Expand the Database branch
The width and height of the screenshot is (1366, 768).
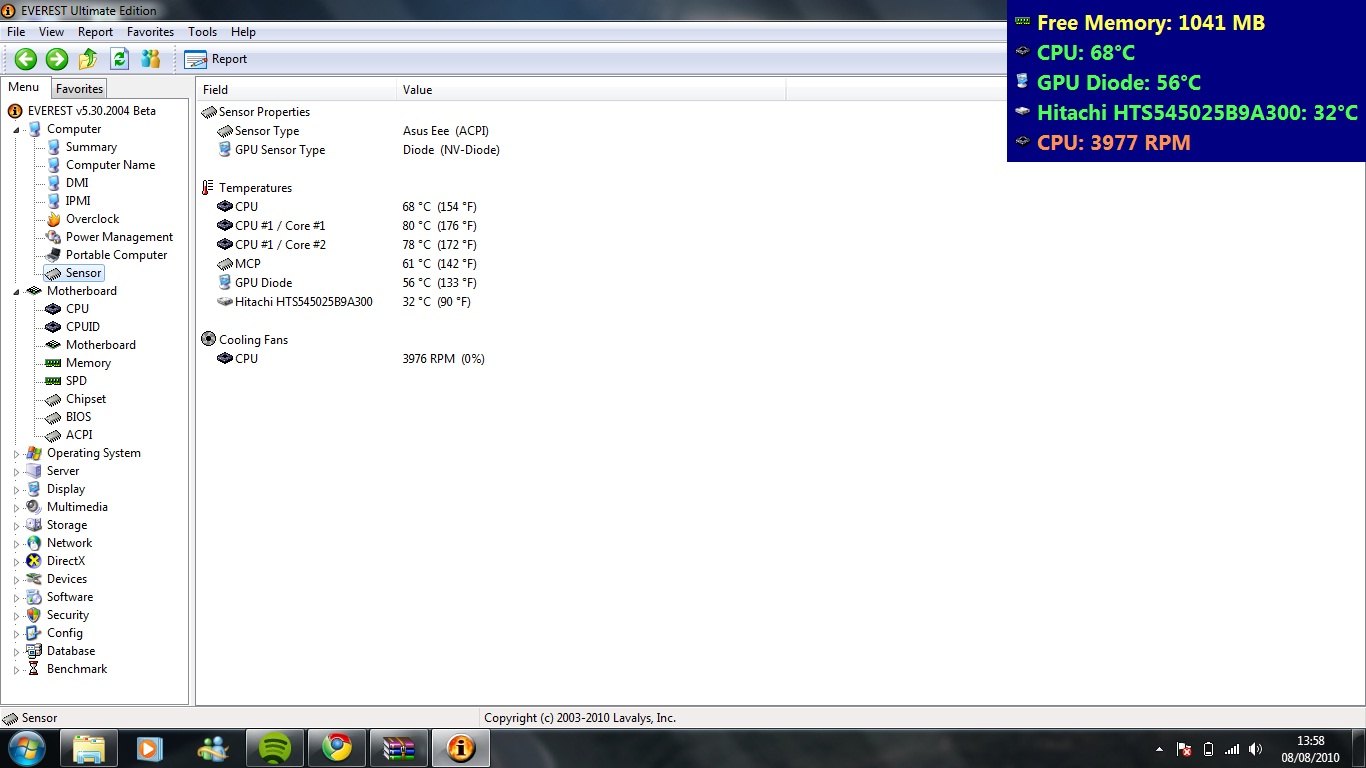coord(16,651)
